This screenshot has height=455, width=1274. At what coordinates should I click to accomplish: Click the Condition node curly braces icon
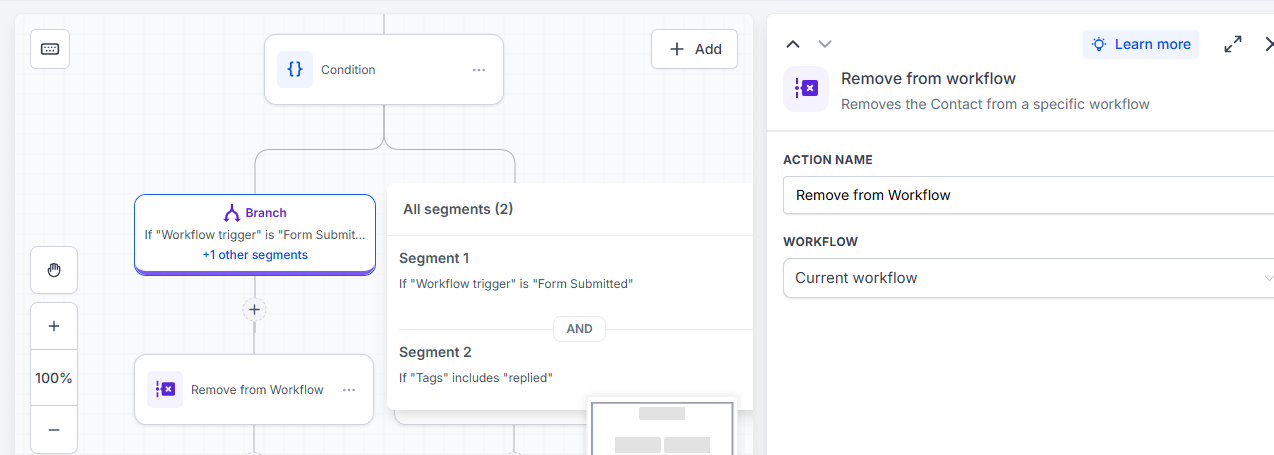pyautogui.click(x=295, y=70)
